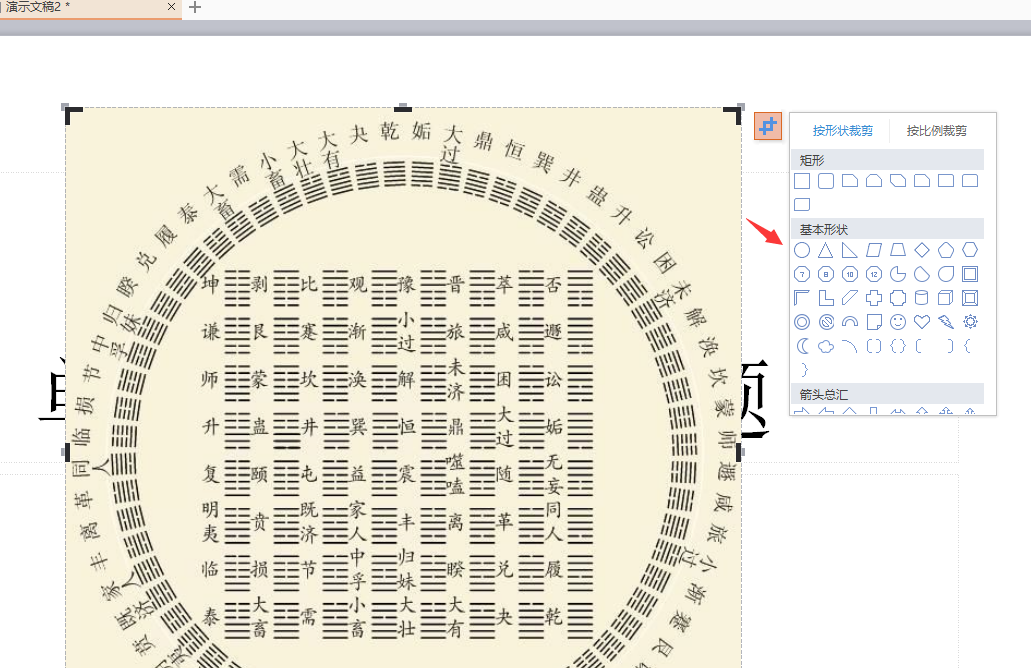Select the no-symbol shape
Viewport: 1031px width, 668px height.
pyautogui.click(x=826, y=322)
